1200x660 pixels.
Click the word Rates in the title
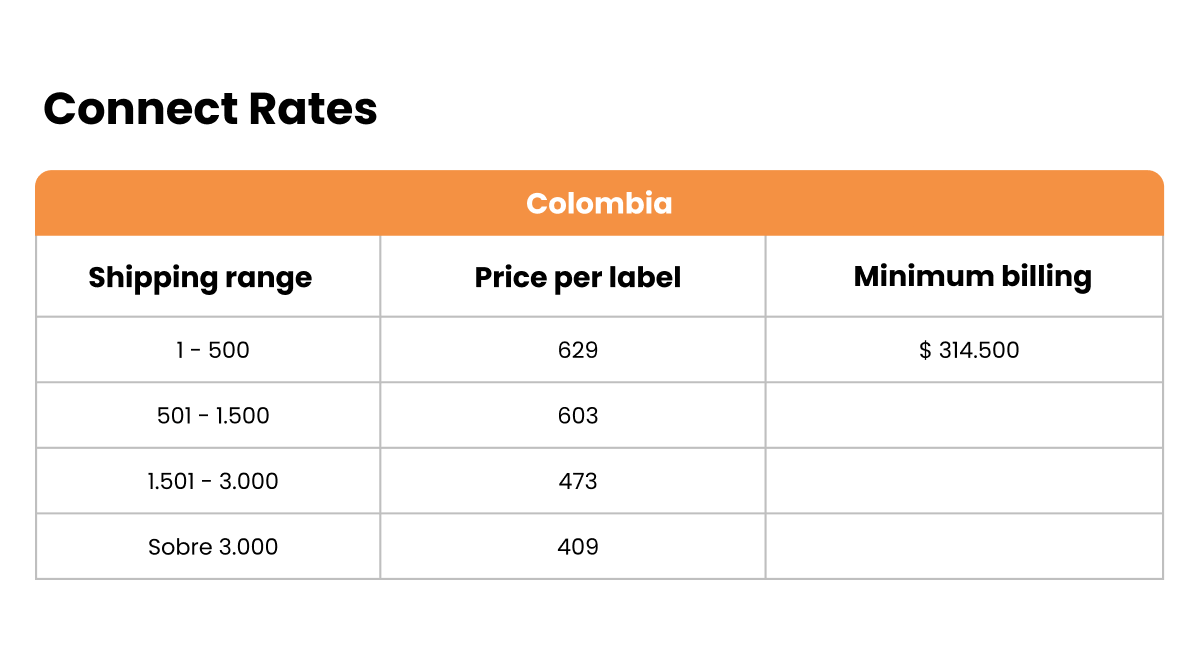(x=313, y=109)
